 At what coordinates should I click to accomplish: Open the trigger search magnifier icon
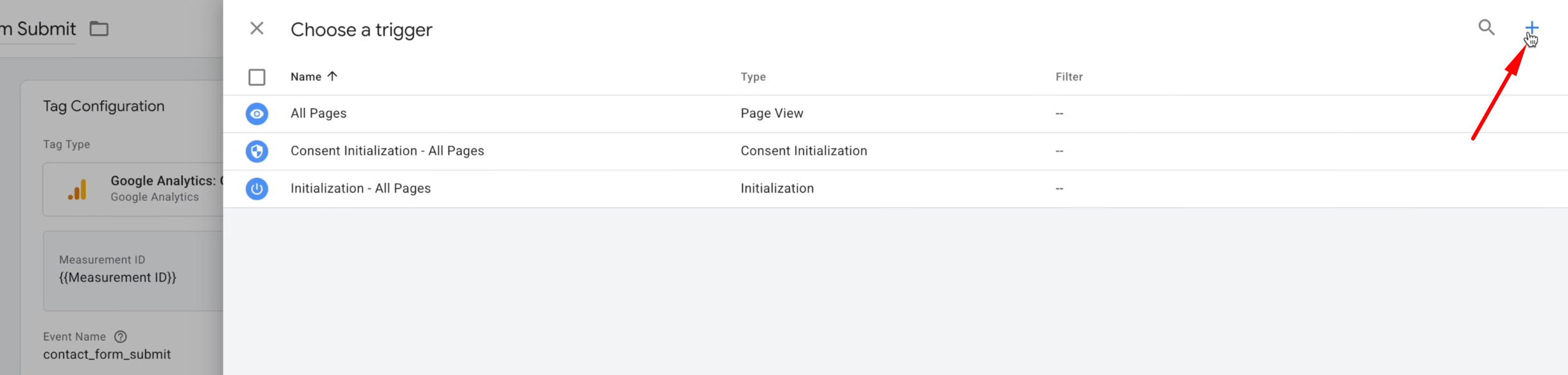[1487, 28]
